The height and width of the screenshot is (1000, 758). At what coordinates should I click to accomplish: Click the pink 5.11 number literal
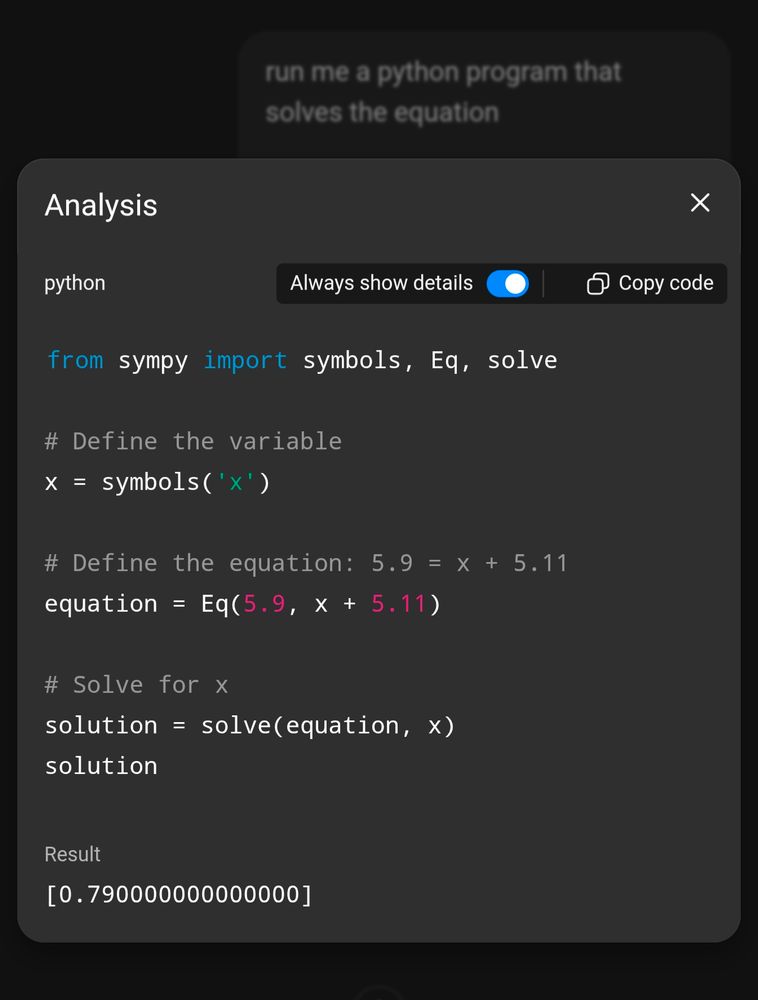click(x=398, y=604)
